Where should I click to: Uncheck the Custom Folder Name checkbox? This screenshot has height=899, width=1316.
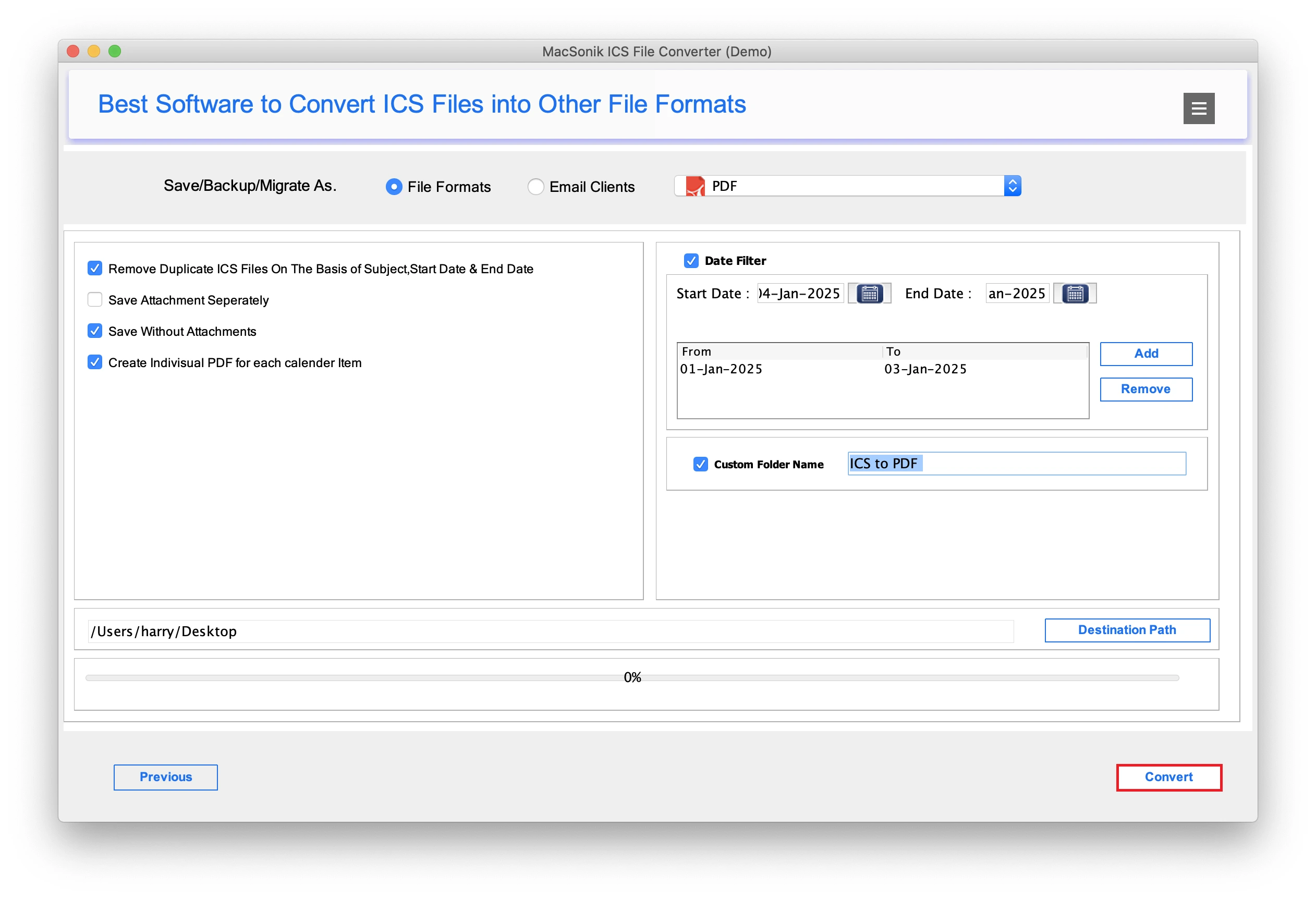tap(700, 464)
